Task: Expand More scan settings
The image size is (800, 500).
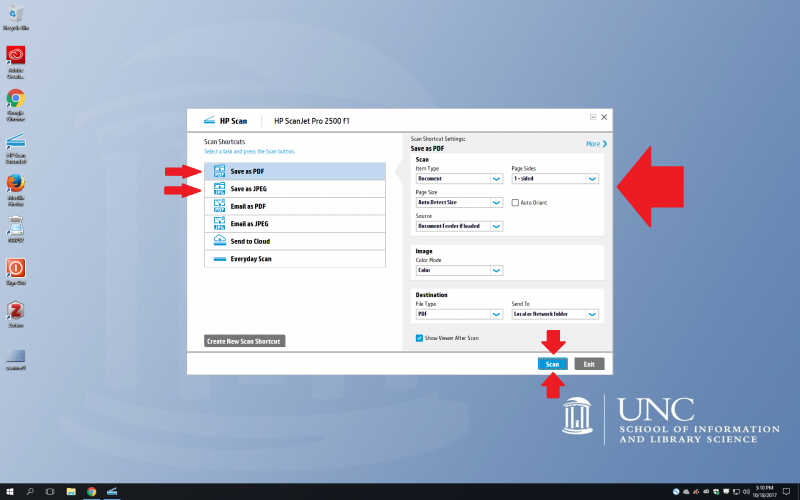Action: [x=596, y=144]
